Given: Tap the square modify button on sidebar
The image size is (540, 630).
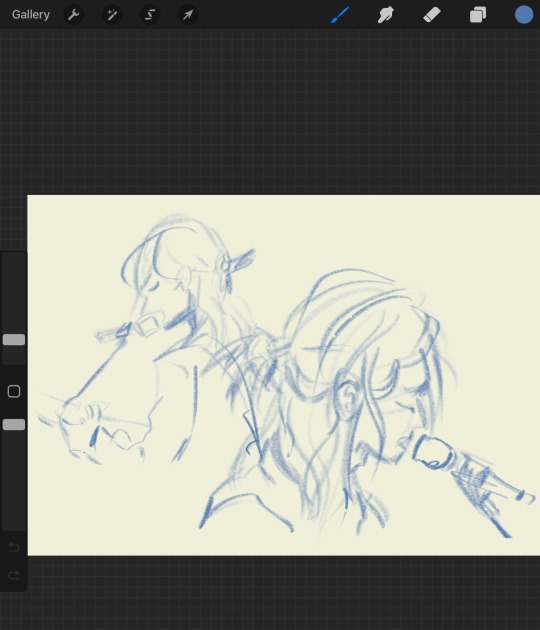Looking at the screenshot, I should (x=14, y=391).
